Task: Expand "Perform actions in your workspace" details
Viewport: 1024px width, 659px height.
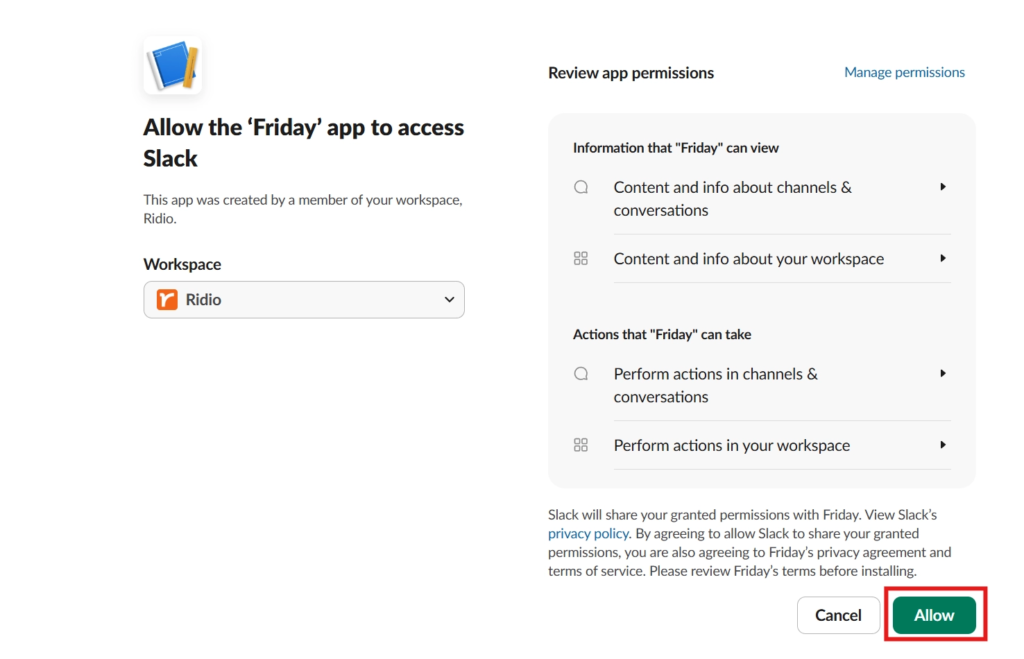Action: tap(941, 445)
